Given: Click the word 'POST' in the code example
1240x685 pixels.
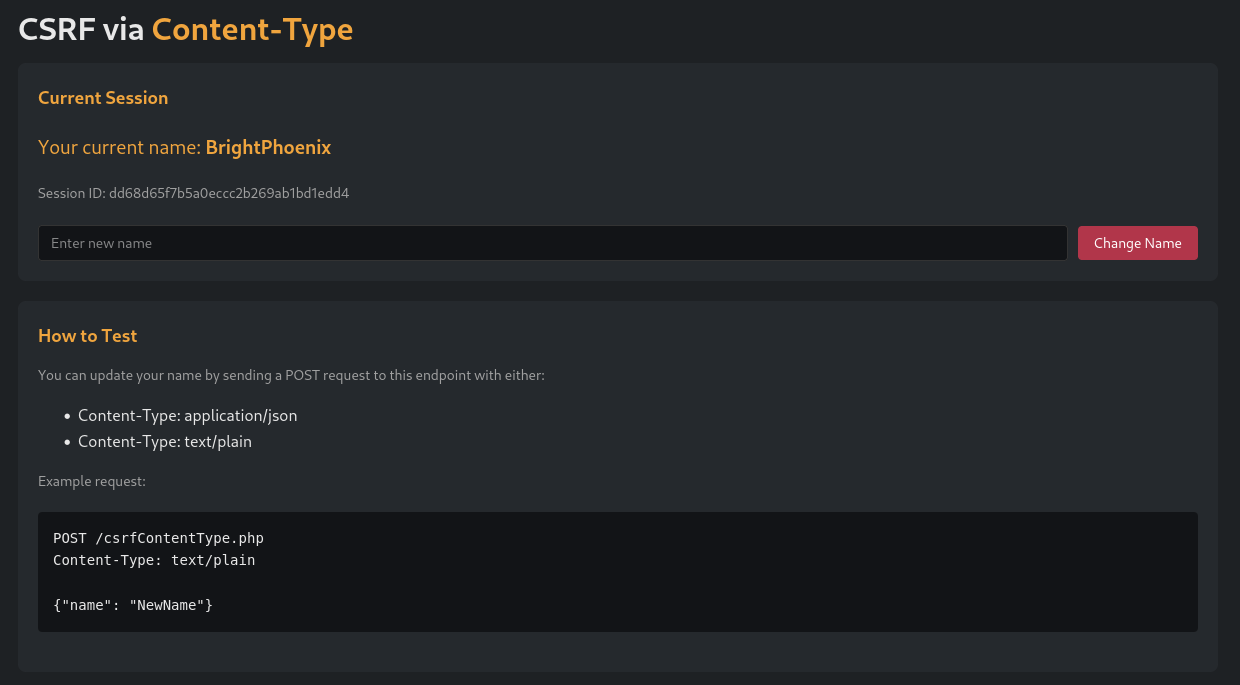Looking at the screenshot, I should point(70,538).
